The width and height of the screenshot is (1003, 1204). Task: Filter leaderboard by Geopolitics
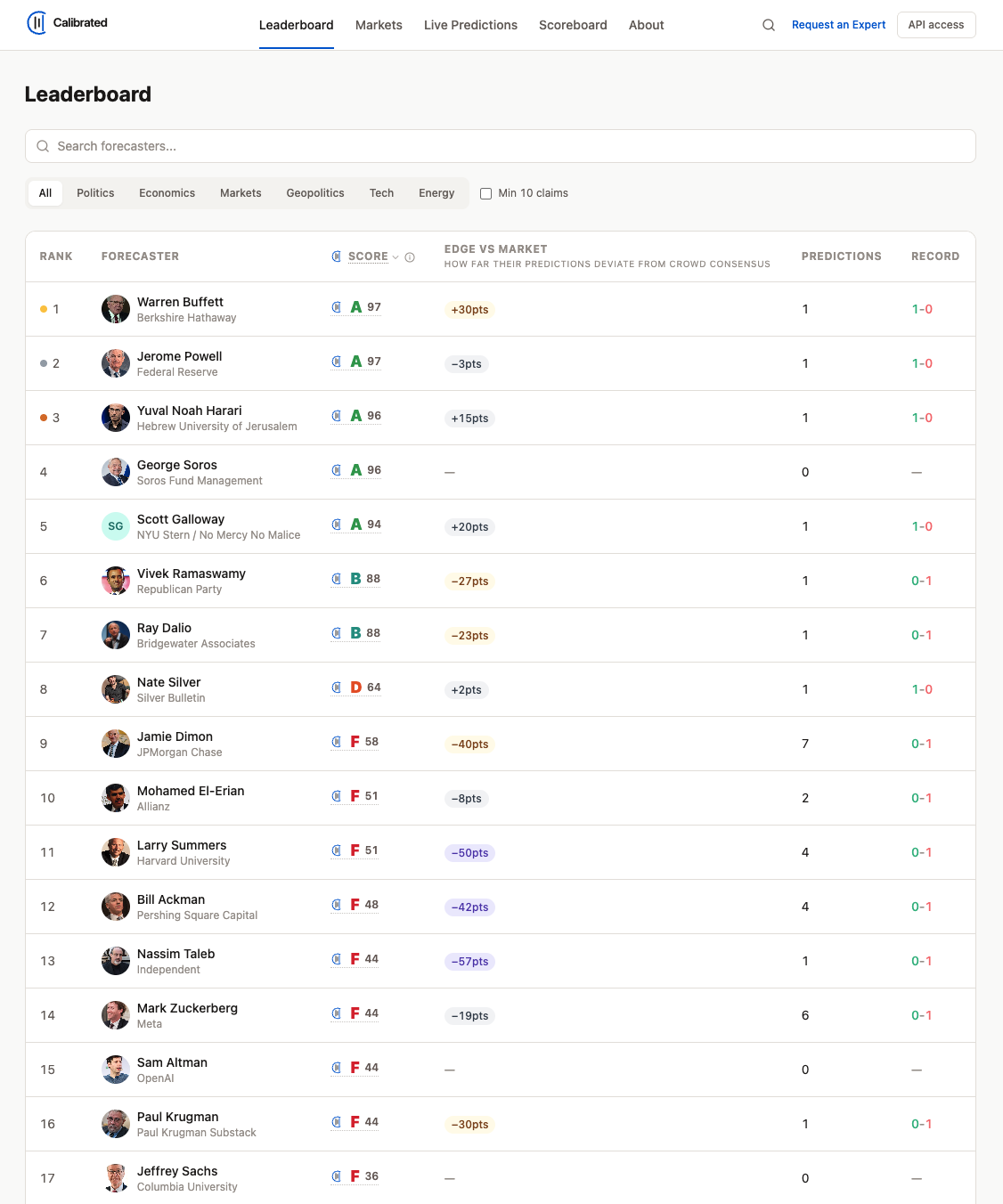(315, 193)
